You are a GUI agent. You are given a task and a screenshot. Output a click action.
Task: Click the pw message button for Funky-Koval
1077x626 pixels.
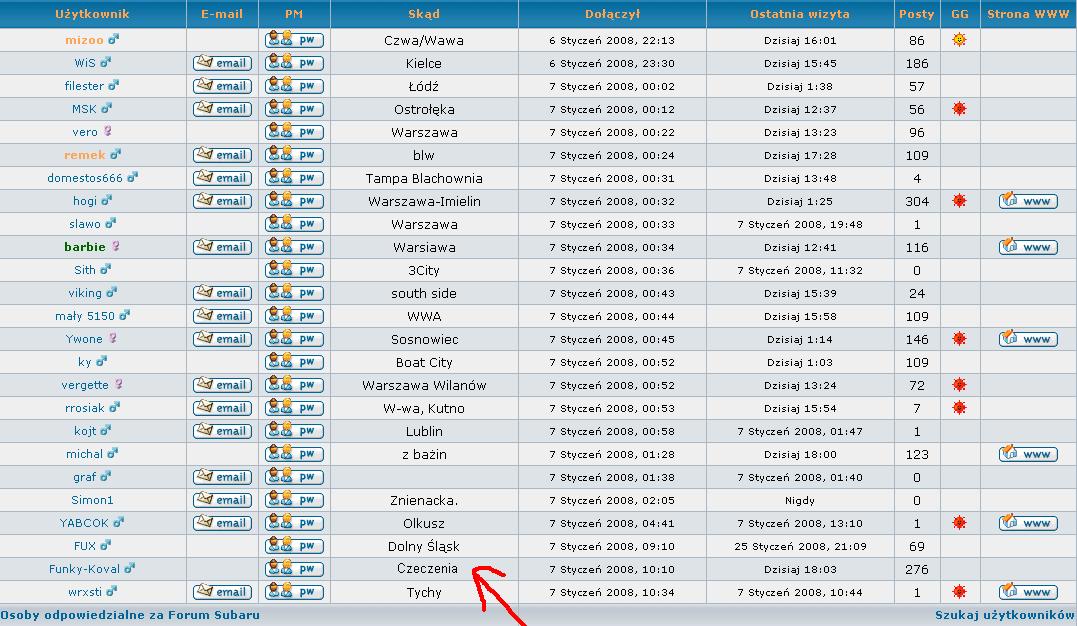pyautogui.click(x=294, y=569)
